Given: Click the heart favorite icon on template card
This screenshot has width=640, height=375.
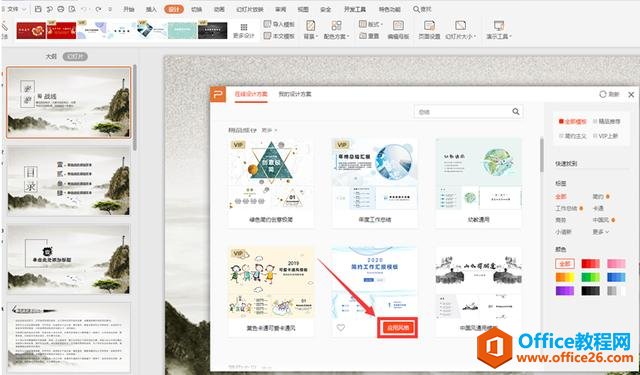Looking at the screenshot, I should [341, 327].
